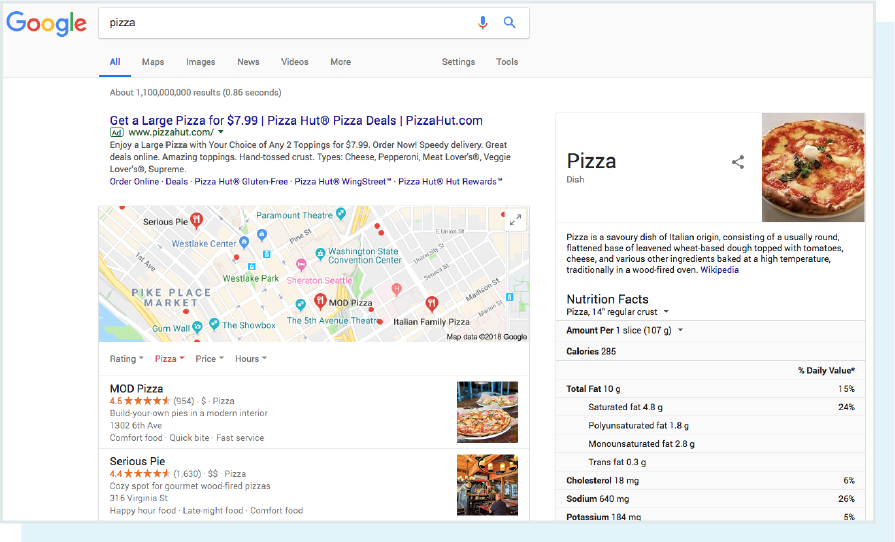Open the Hours filter dropdown
The height and width of the screenshot is (542, 895).
click(250, 359)
